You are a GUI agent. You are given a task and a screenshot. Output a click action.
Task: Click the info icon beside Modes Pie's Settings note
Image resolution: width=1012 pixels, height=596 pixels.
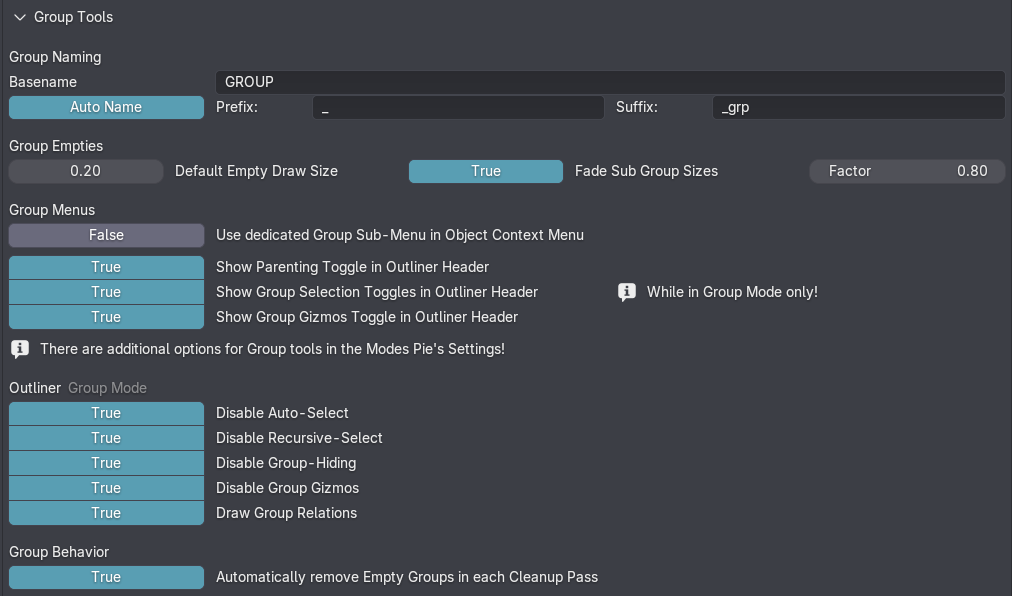pyautogui.click(x=20, y=349)
